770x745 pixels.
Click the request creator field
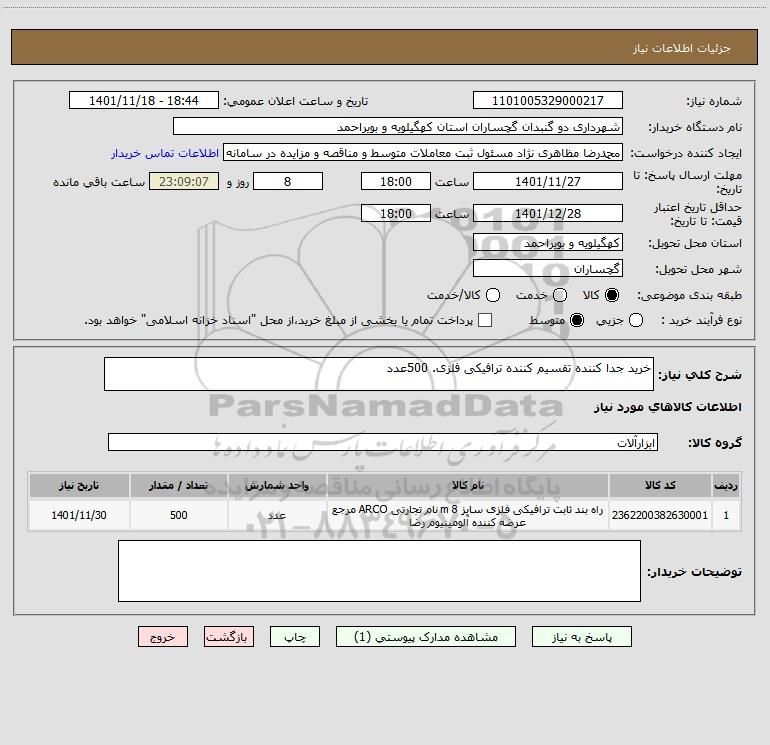(423, 153)
